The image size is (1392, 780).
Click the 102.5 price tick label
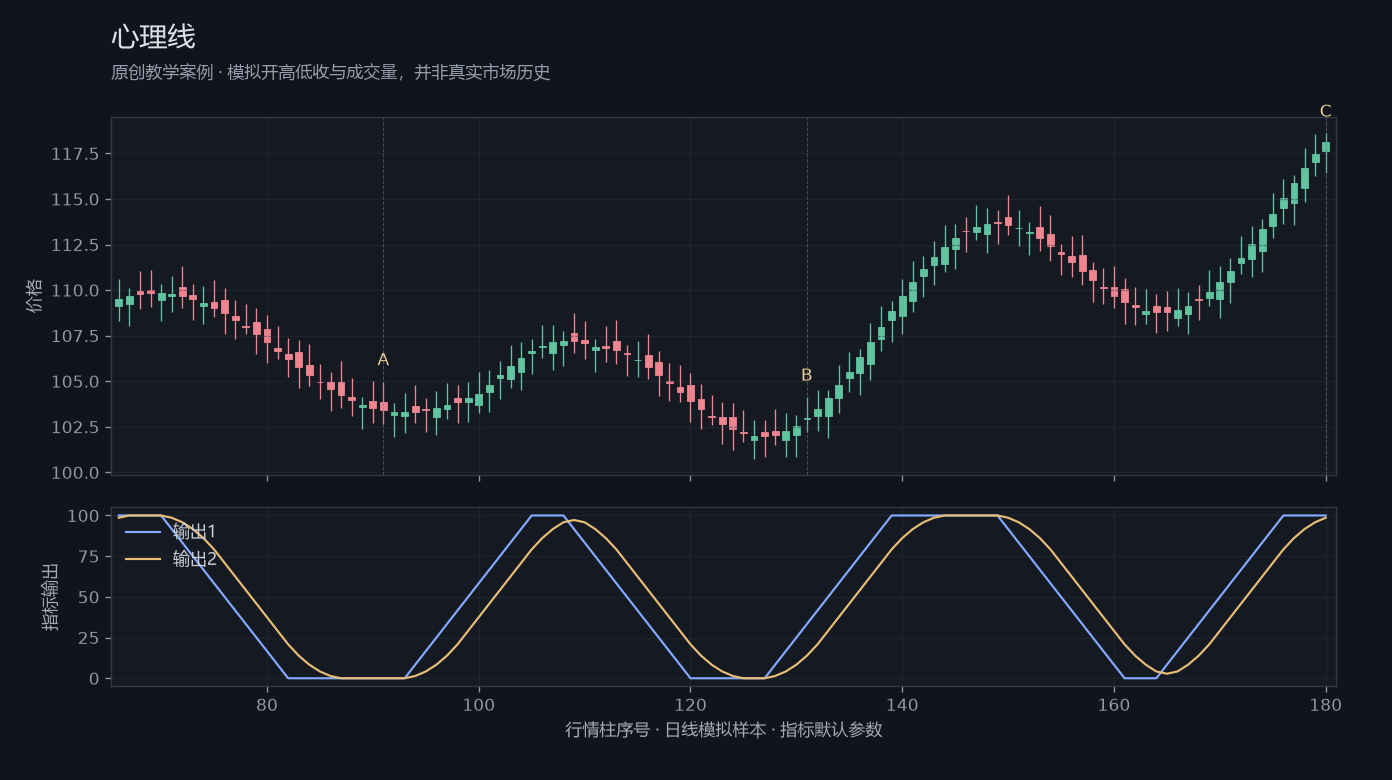click(75, 427)
